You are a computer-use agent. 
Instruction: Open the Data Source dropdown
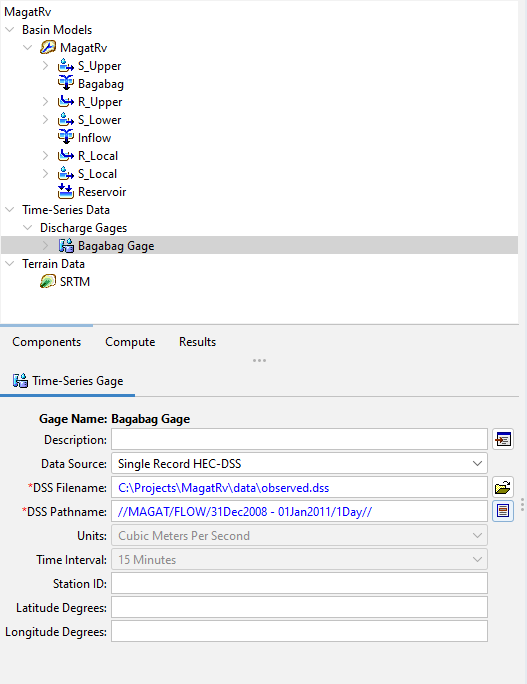pos(299,463)
